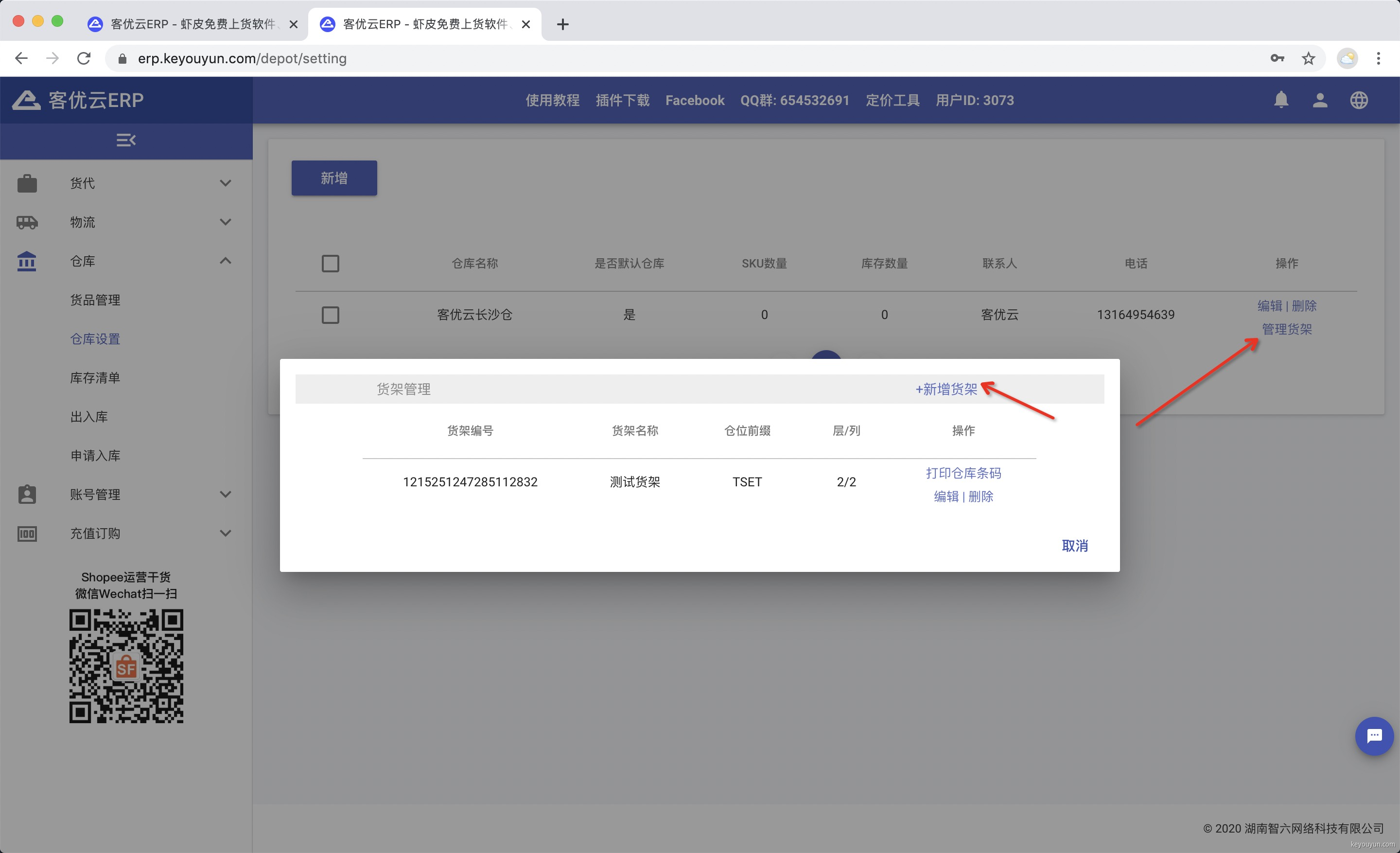Click the notification bell icon
Image resolution: width=1400 pixels, height=853 pixels.
[x=1281, y=100]
